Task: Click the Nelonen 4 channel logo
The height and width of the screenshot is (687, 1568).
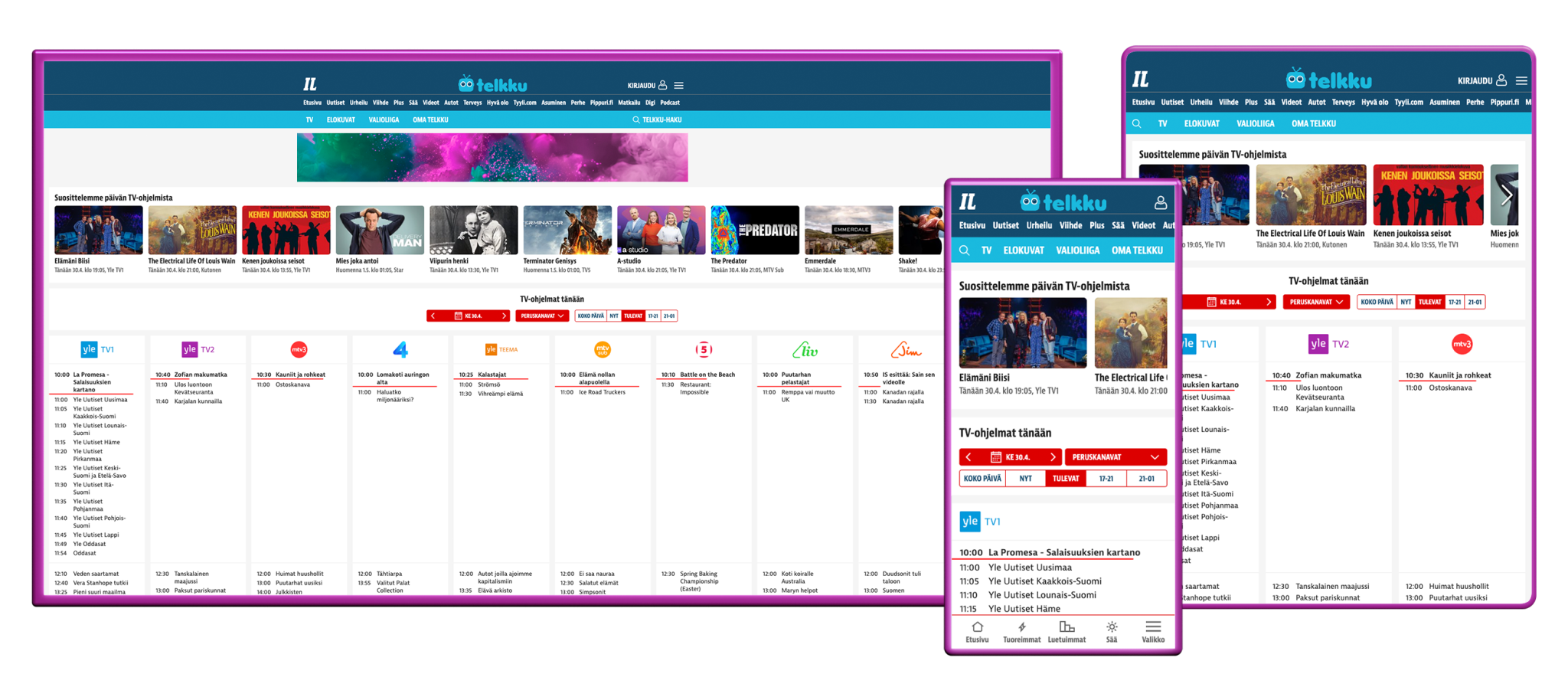Action: tap(400, 349)
